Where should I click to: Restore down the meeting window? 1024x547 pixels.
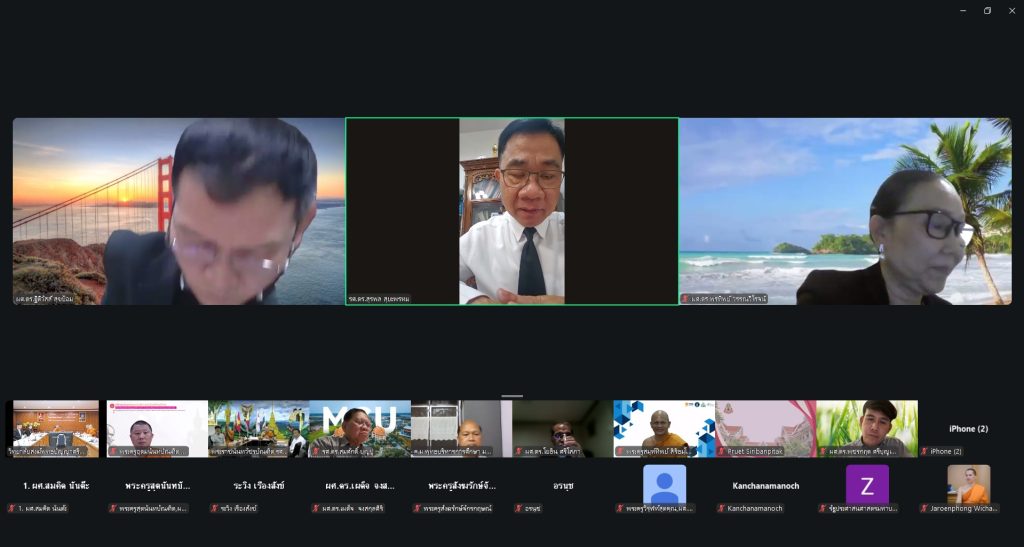(987, 11)
